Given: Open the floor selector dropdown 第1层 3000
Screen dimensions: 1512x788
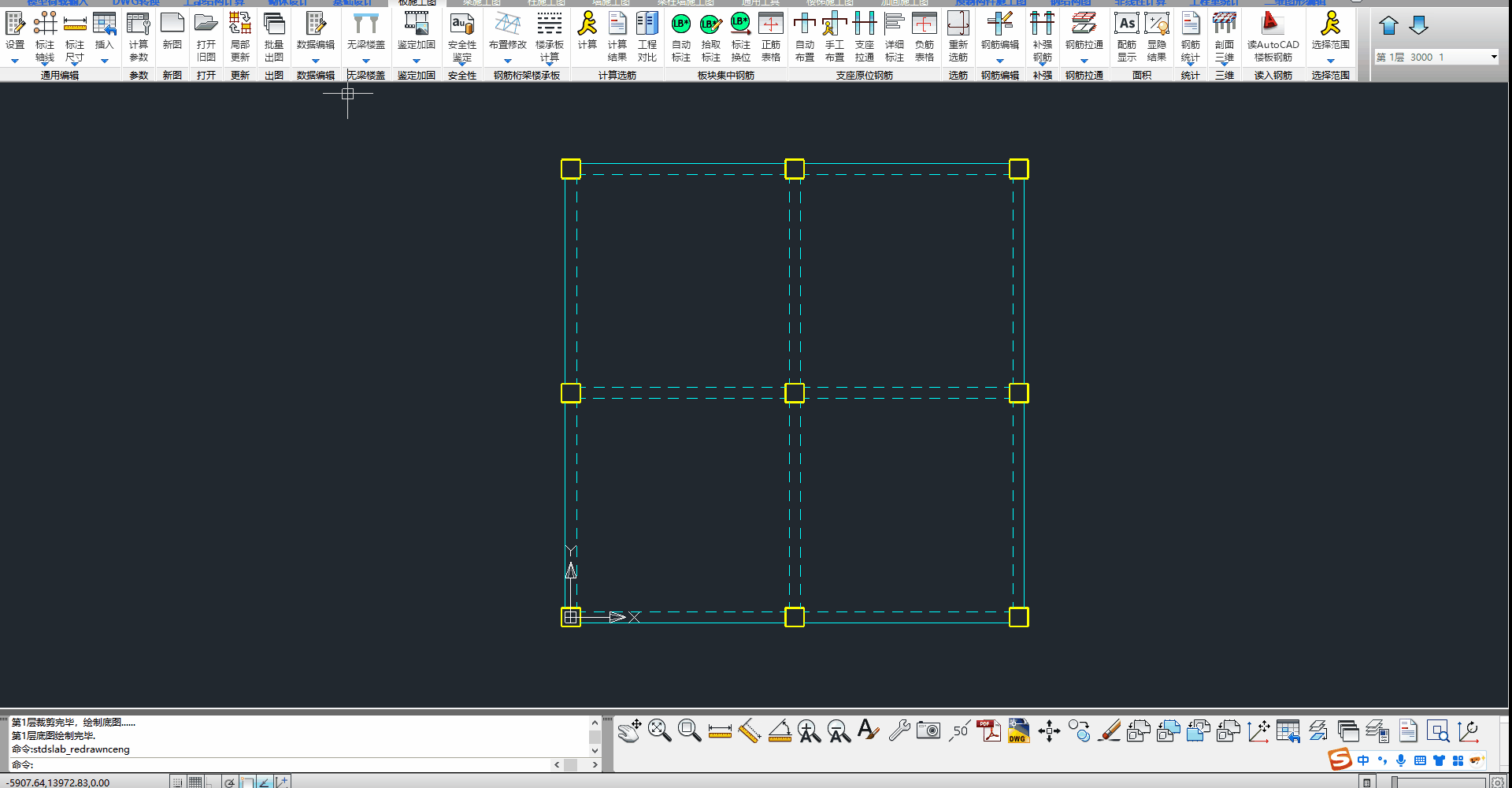Looking at the screenshot, I should [x=1436, y=57].
